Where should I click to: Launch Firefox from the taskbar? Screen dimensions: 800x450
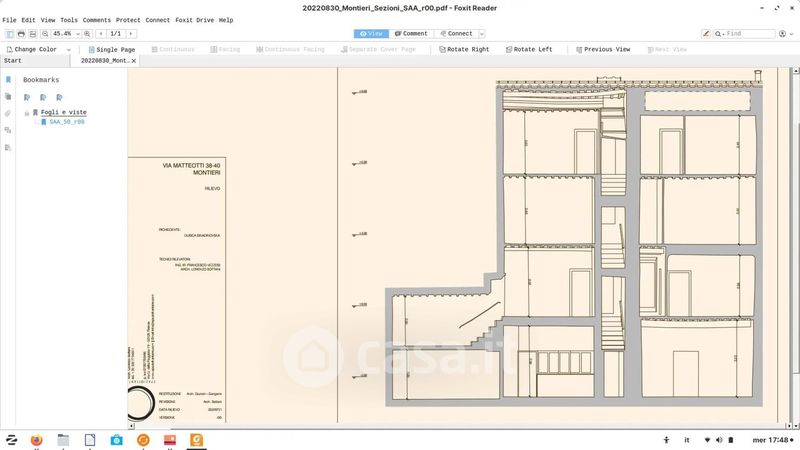pyautogui.click(x=37, y=440)
